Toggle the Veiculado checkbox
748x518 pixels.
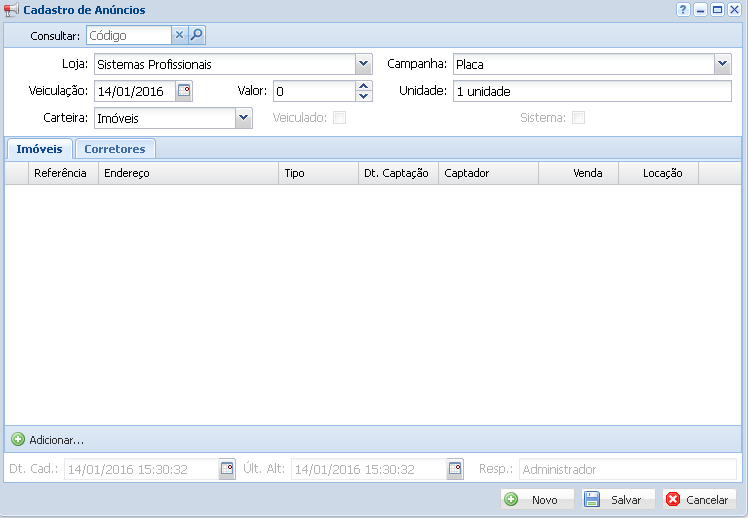(340, 118)
